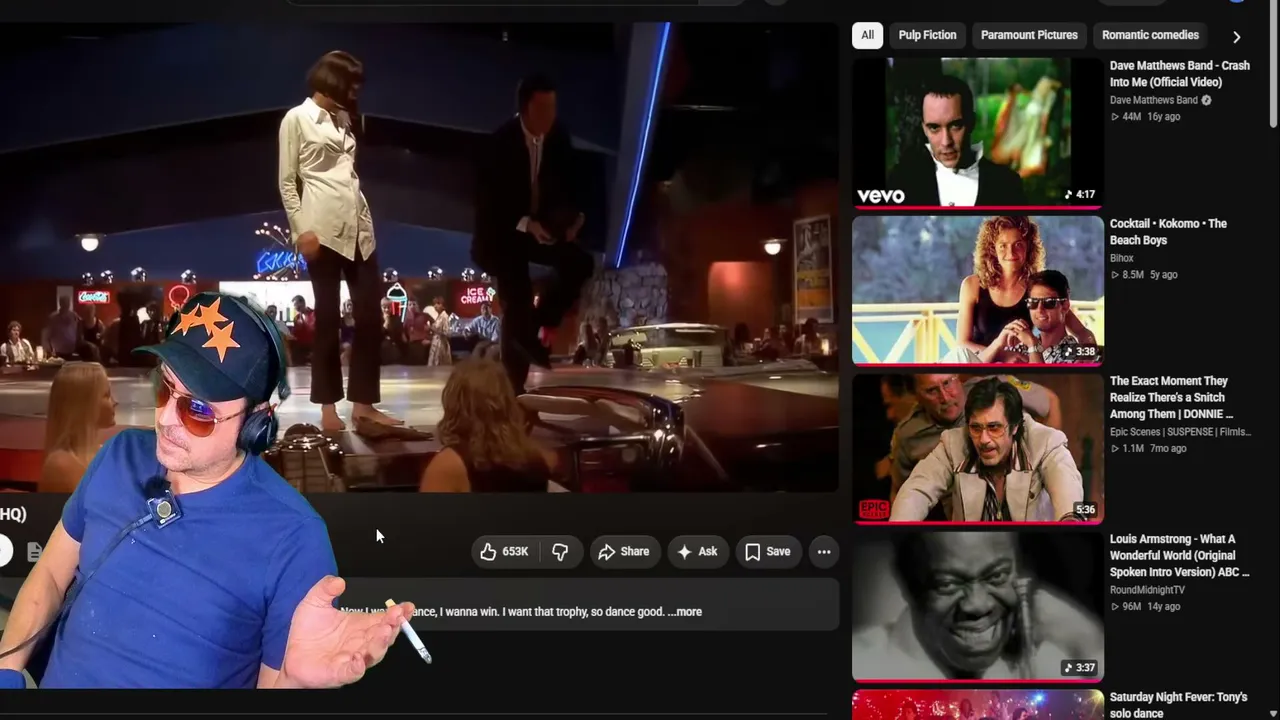Viewport: 1280px width, 720px height.
Task: Visit the Dave Matthews Band channel name
Action: [x=1153, y=100]
